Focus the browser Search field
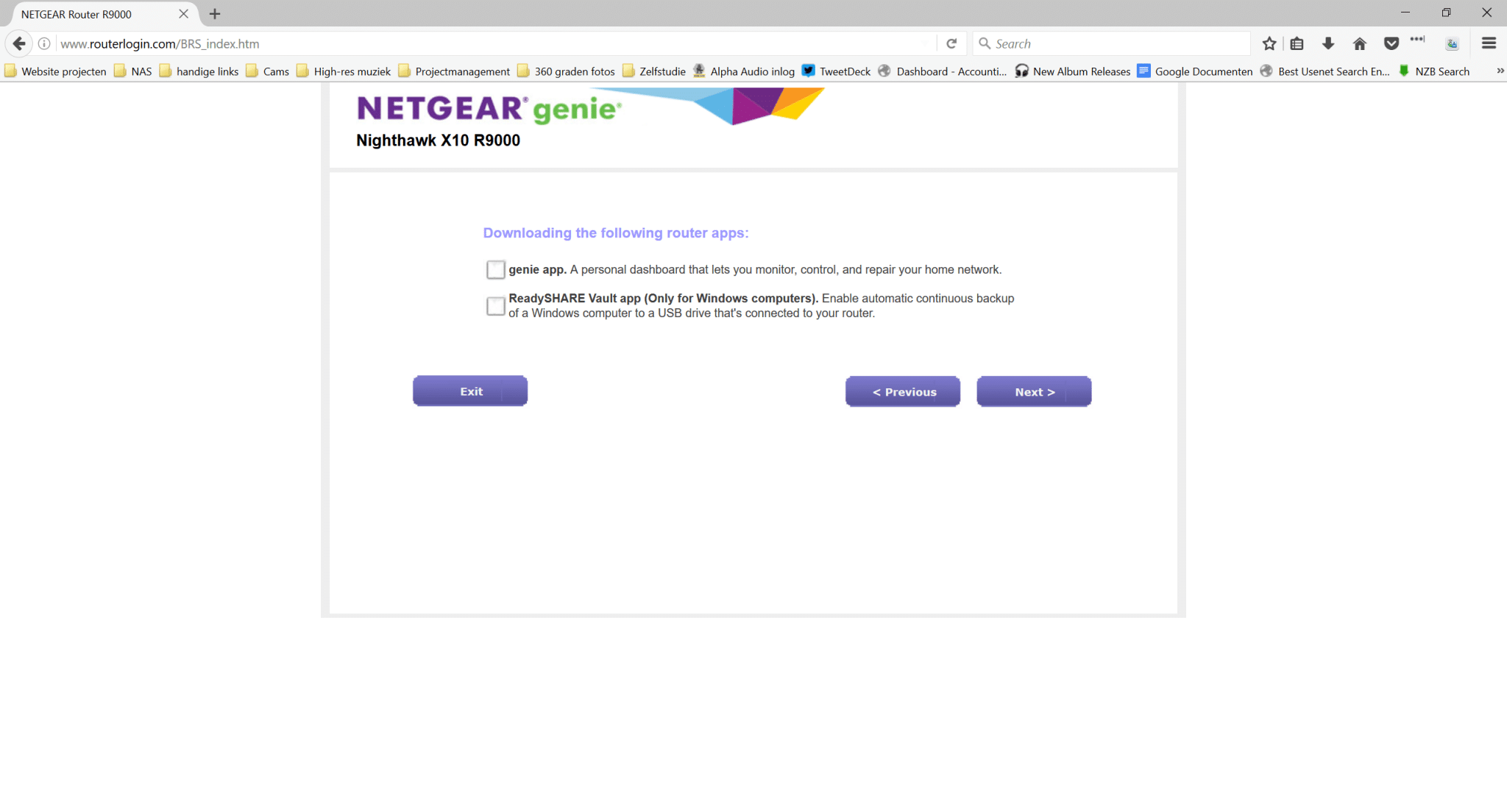The height and width of the screenshot is (812, 1507). point(1112,43)
